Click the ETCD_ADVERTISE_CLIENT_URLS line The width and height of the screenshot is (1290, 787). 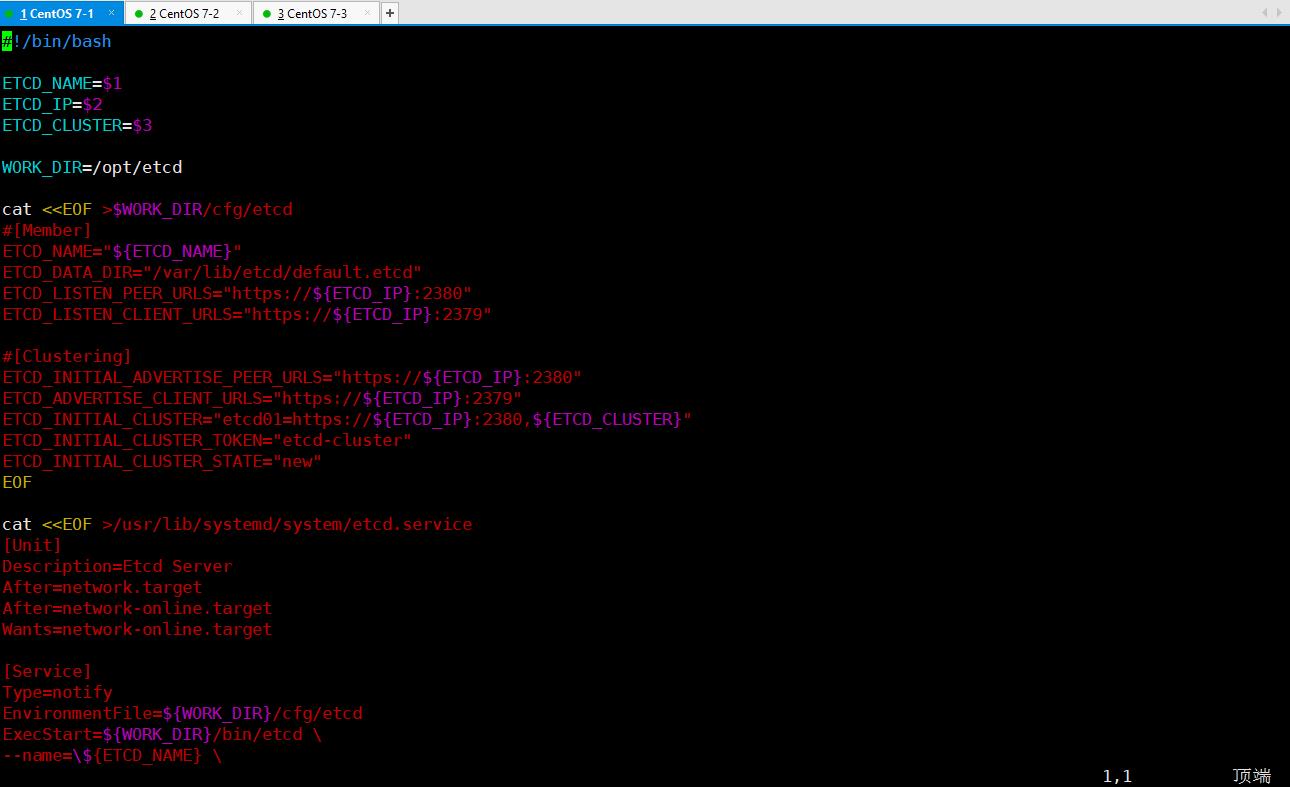pyautogui.click(x=262, y=398)
